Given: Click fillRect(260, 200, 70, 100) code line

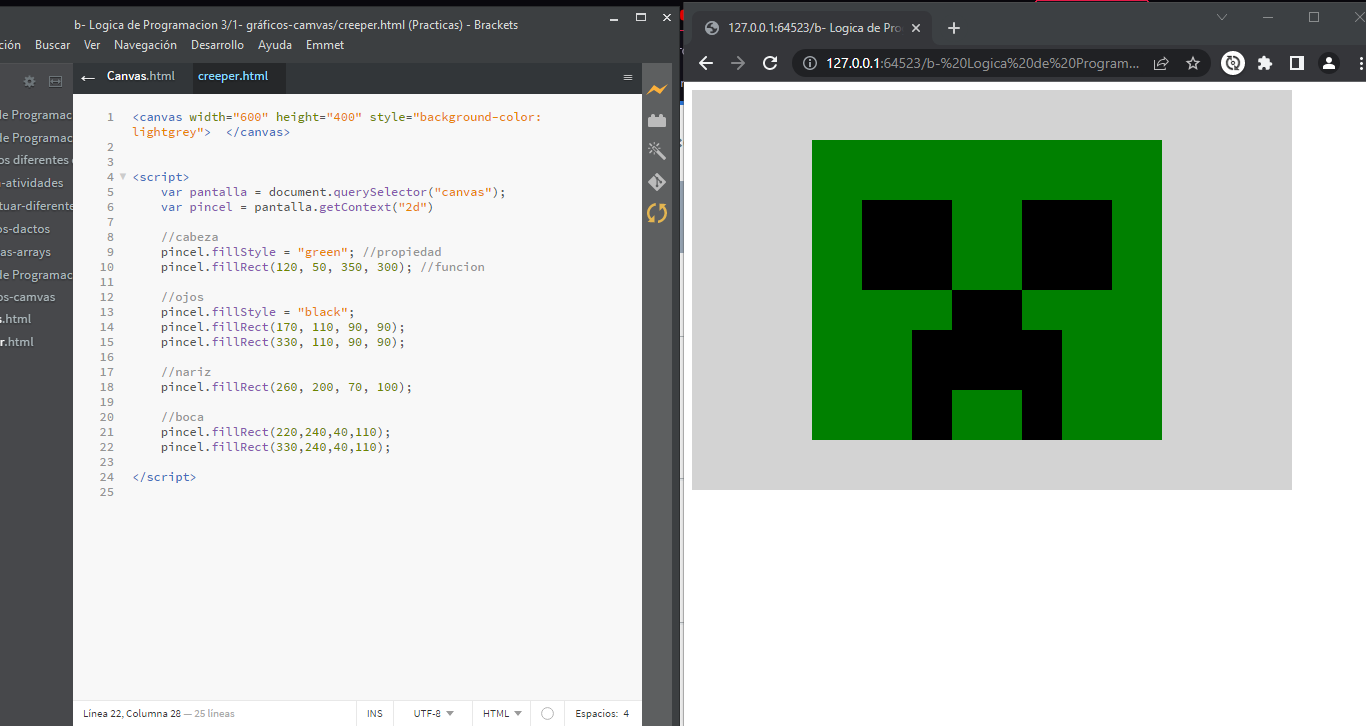Looking at the screenshot, I should pyautogui.click(x=286, y=387).
